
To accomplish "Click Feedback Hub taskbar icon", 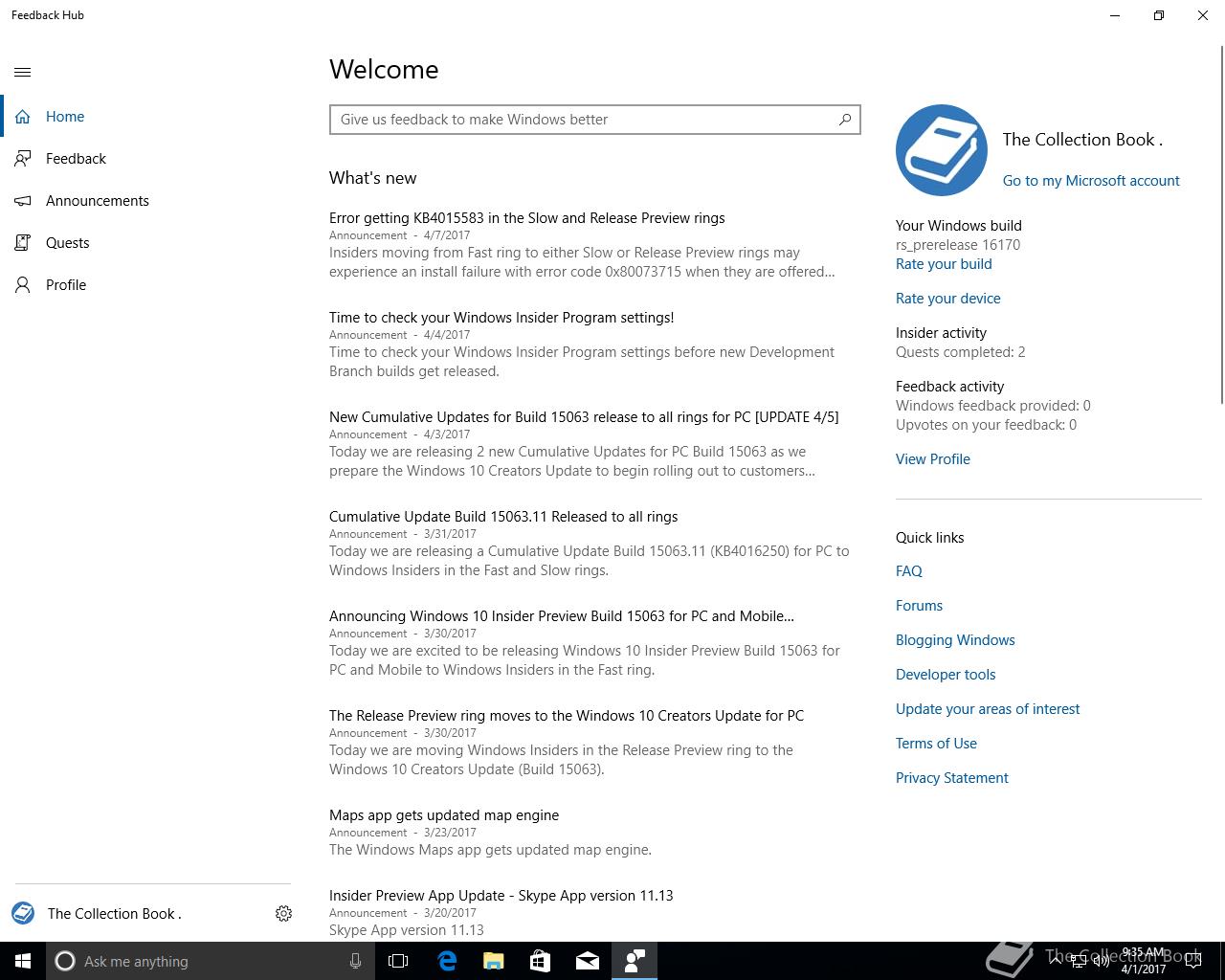I will [x=634, y=961].
